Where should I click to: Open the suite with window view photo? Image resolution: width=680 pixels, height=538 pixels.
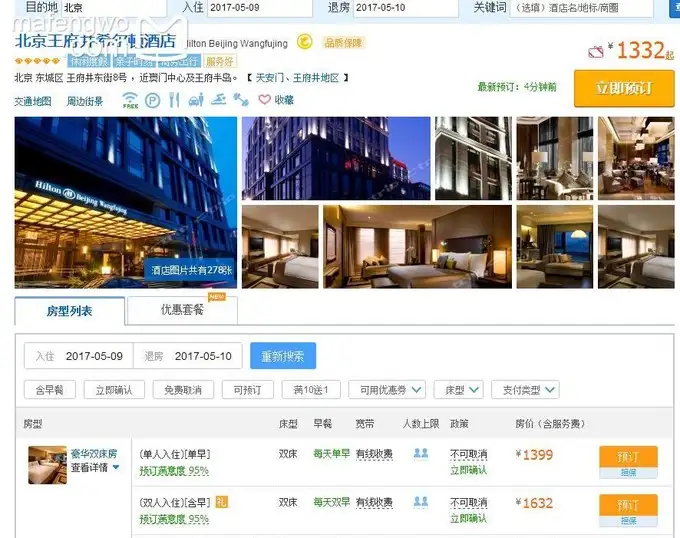555,247
